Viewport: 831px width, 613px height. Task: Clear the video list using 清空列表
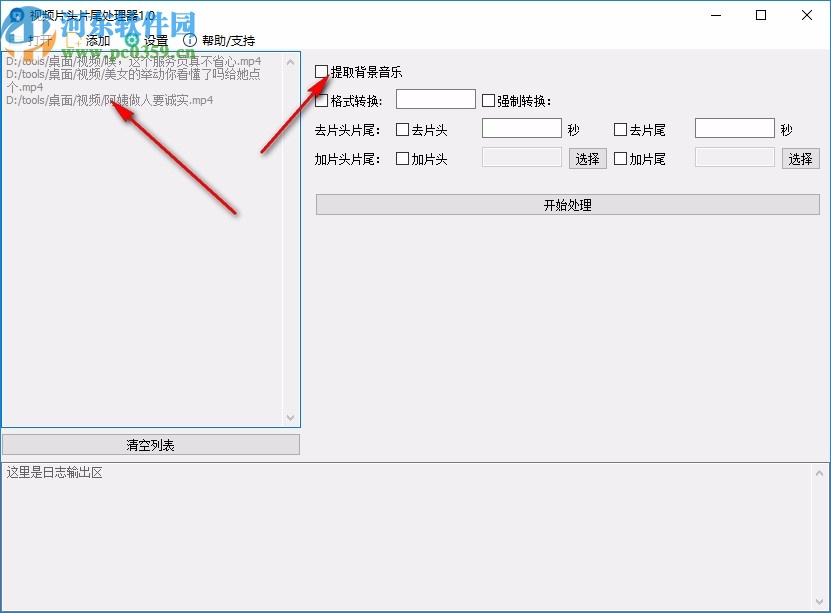click(x=151, y=444)
